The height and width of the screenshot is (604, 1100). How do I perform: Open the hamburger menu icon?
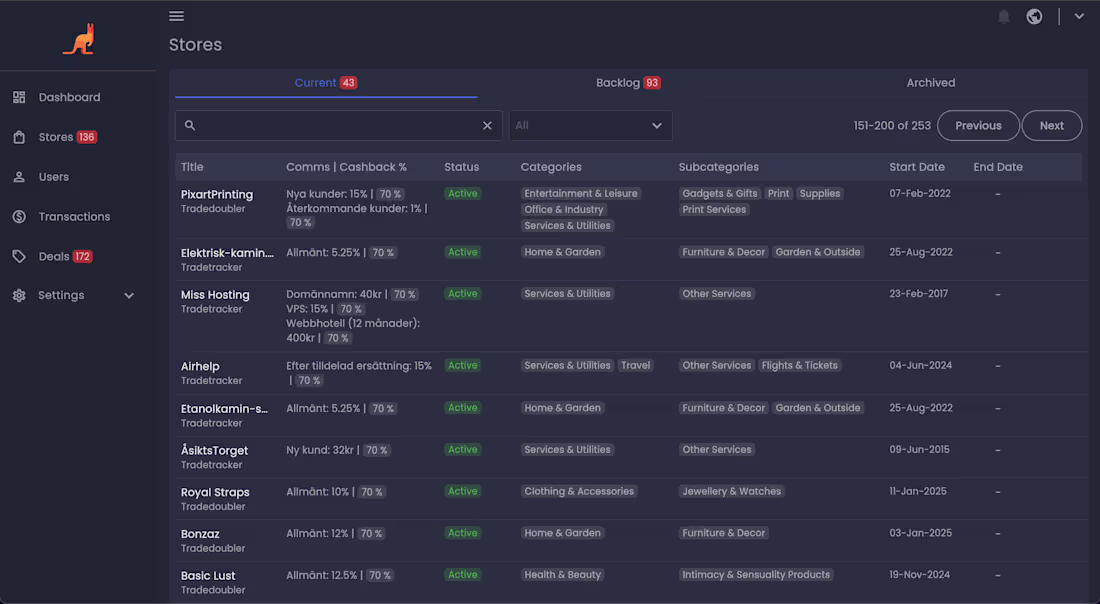tap(177, 16)
